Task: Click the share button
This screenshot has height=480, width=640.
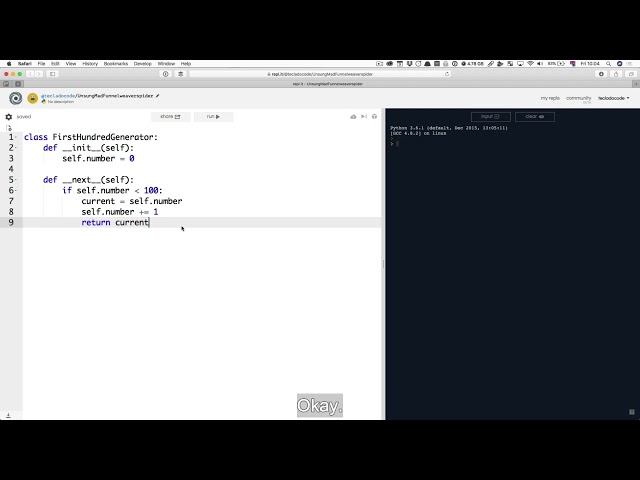Action: pos(171,117)
